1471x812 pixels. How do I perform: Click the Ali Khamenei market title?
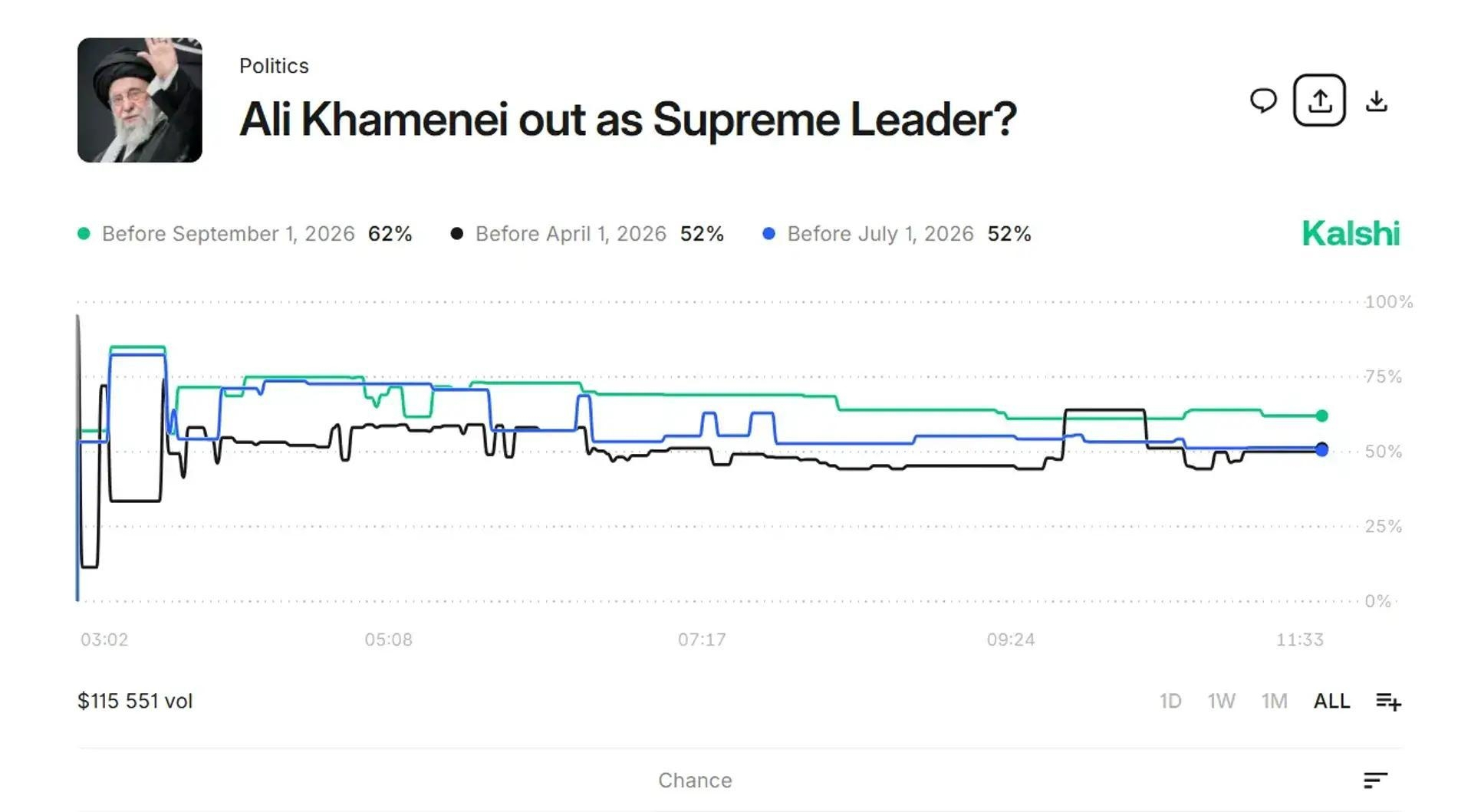click(628, 120)
